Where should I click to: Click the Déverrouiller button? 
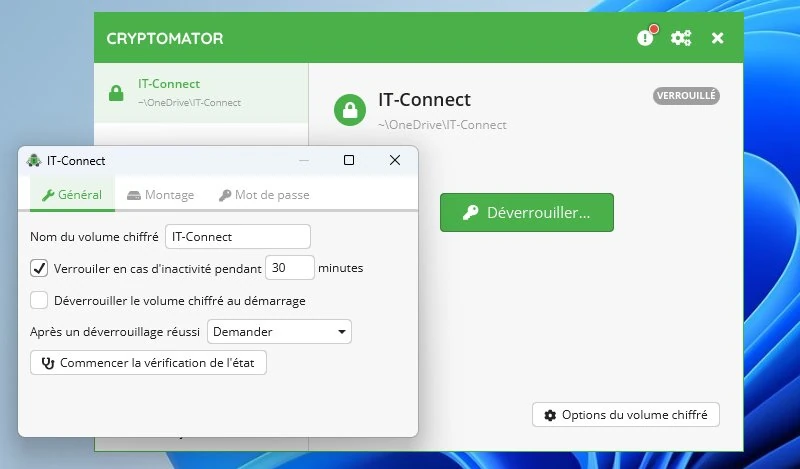click(x=526, y=212)
